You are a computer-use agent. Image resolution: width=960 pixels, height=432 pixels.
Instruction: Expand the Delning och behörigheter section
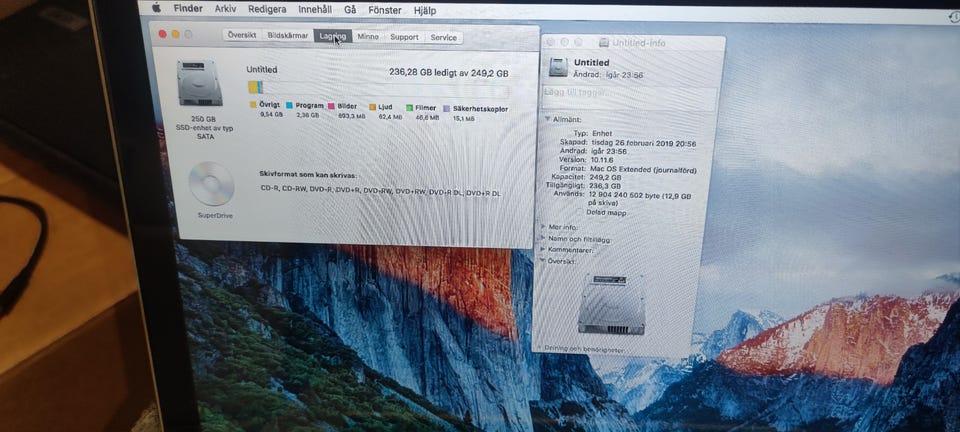(x=539, y=349)
